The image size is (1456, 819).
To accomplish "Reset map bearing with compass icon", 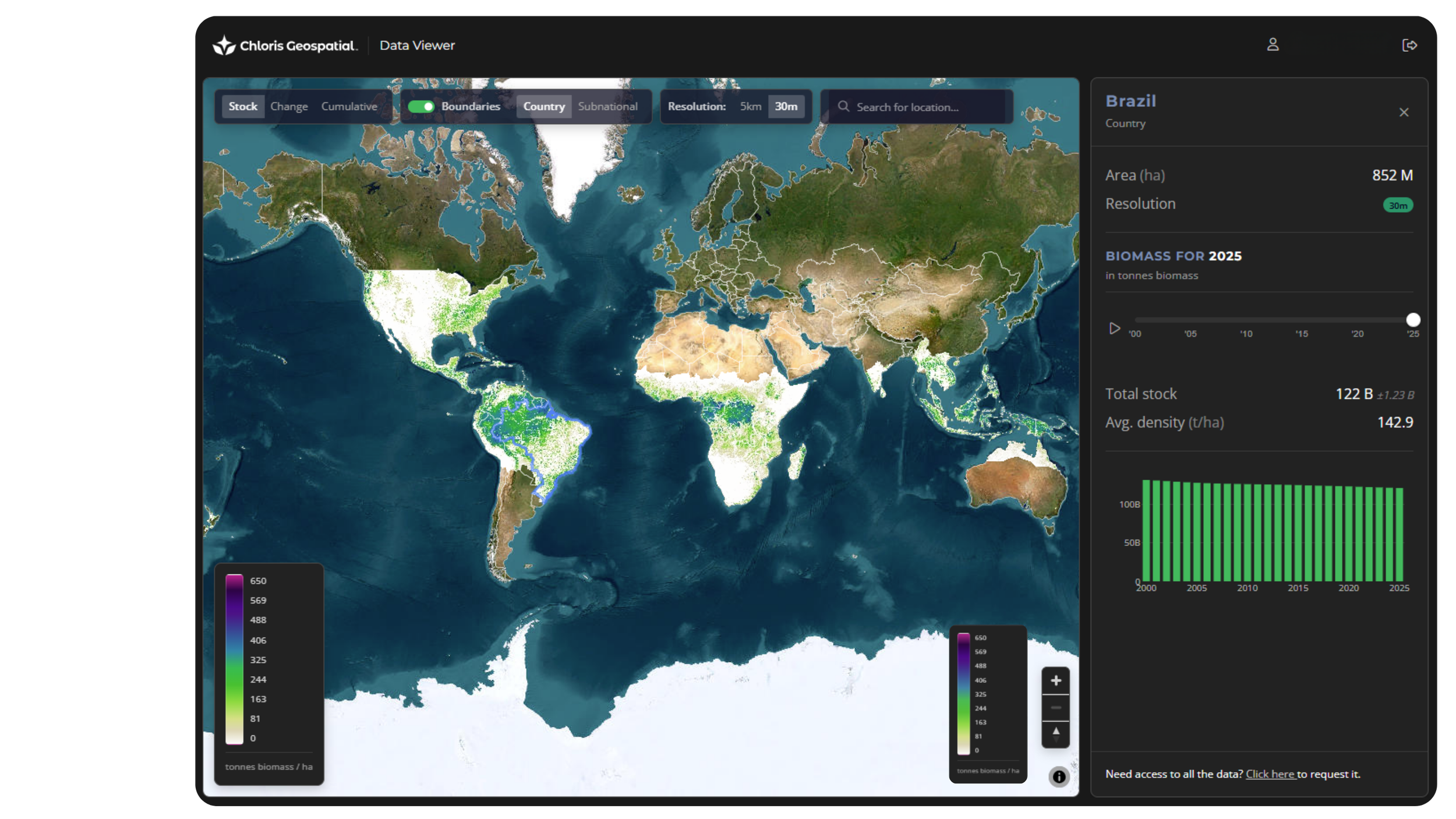I will coord(1055,734).
